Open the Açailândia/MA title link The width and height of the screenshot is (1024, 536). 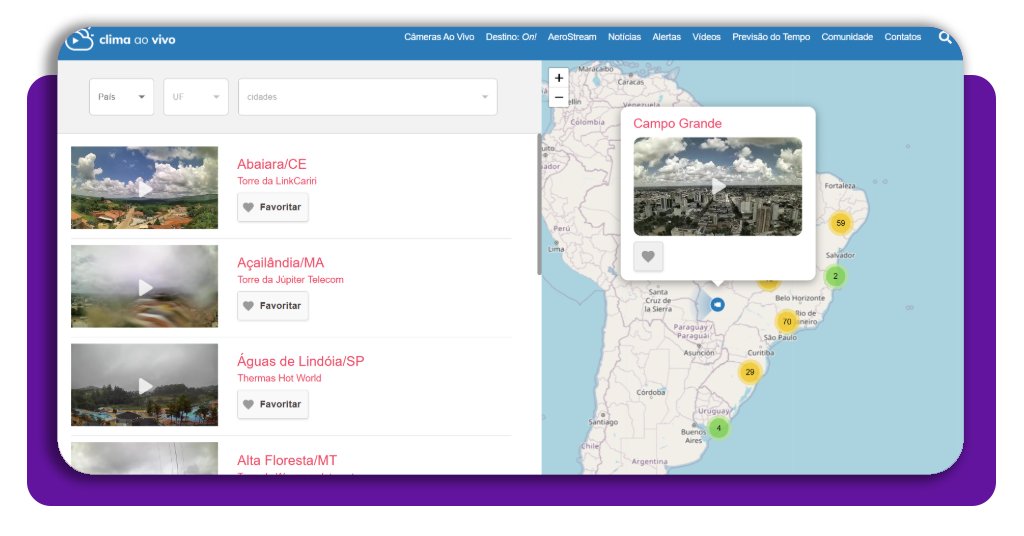click(x=280, y=262)
